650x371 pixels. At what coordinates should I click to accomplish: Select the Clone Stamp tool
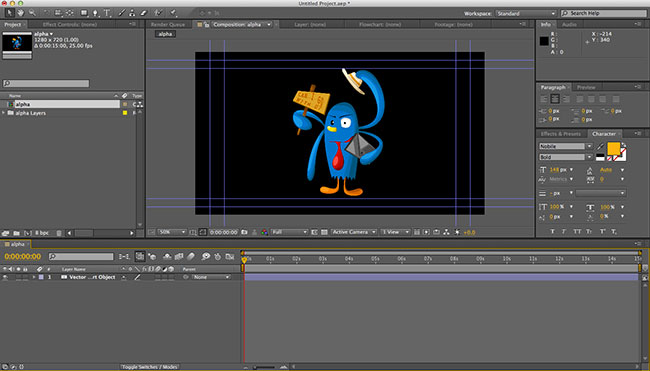pos(132,13)
